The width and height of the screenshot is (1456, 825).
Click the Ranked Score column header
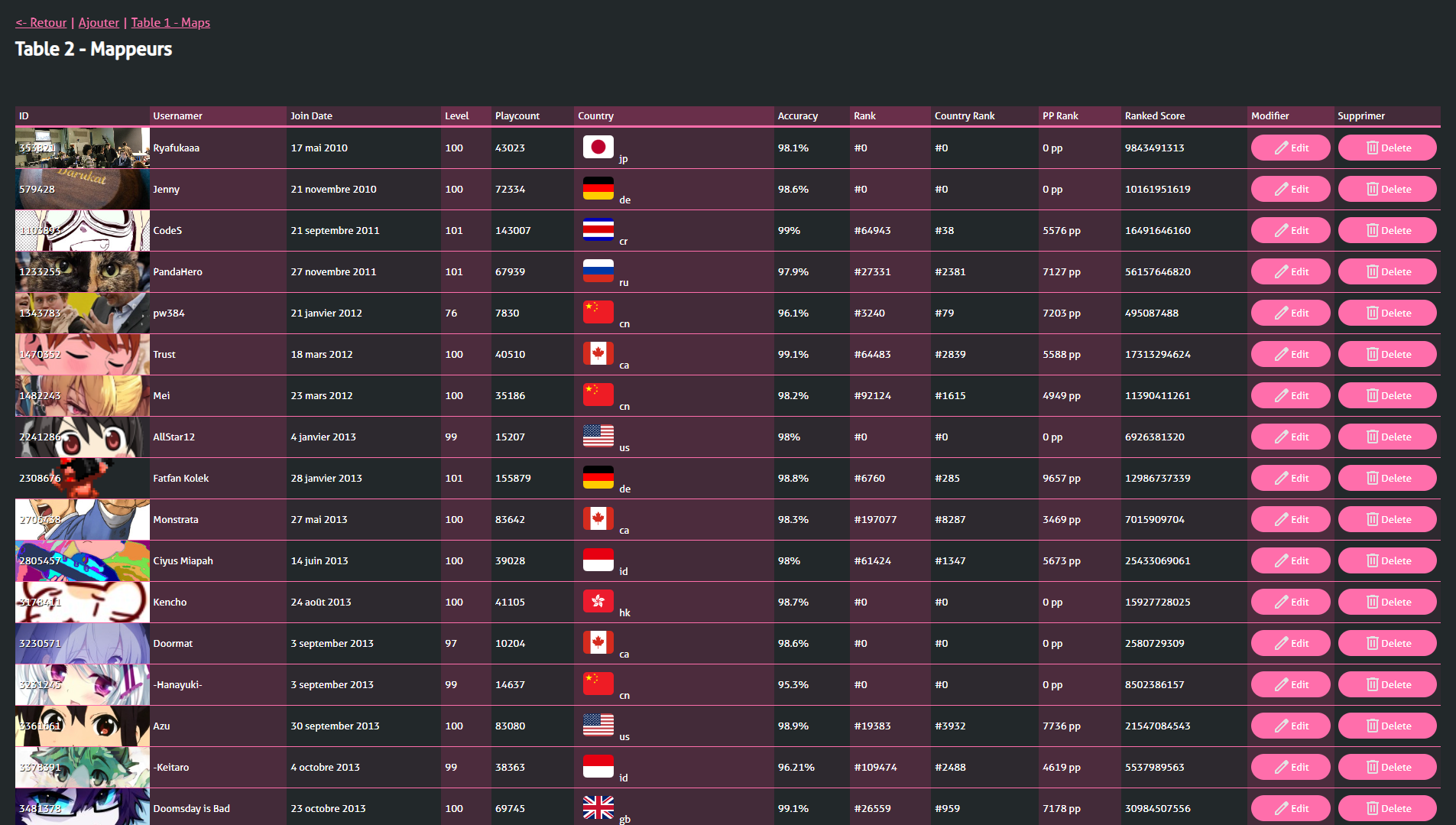tap(1154, 116)
